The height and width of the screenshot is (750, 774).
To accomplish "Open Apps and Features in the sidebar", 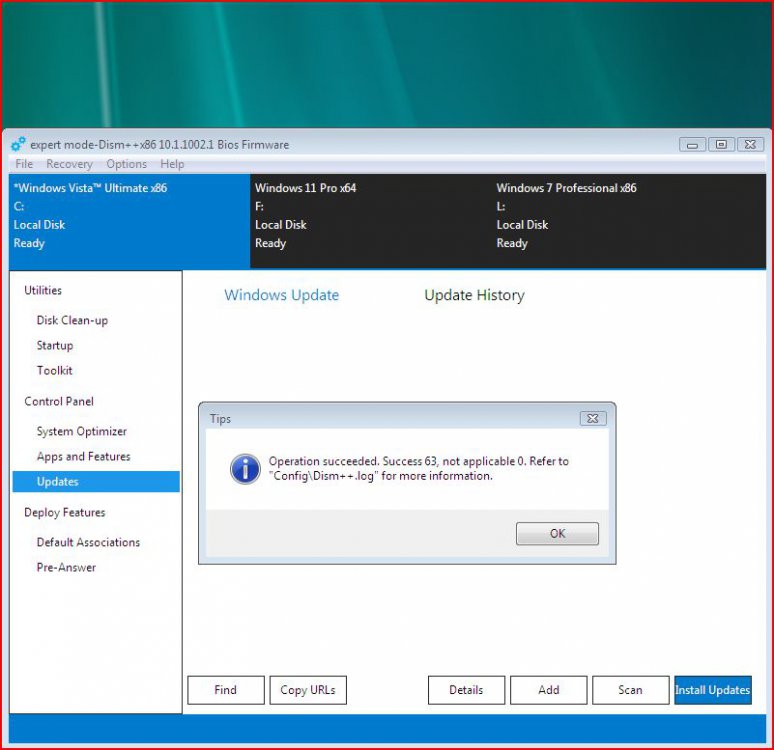I will 83,456.
